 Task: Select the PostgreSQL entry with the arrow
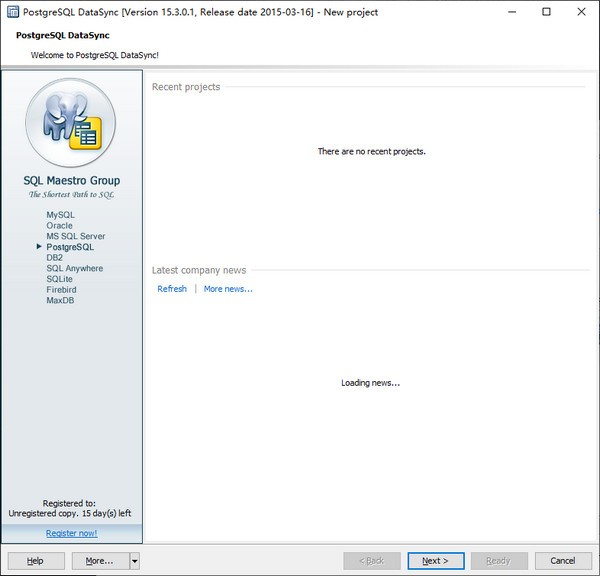70,247
